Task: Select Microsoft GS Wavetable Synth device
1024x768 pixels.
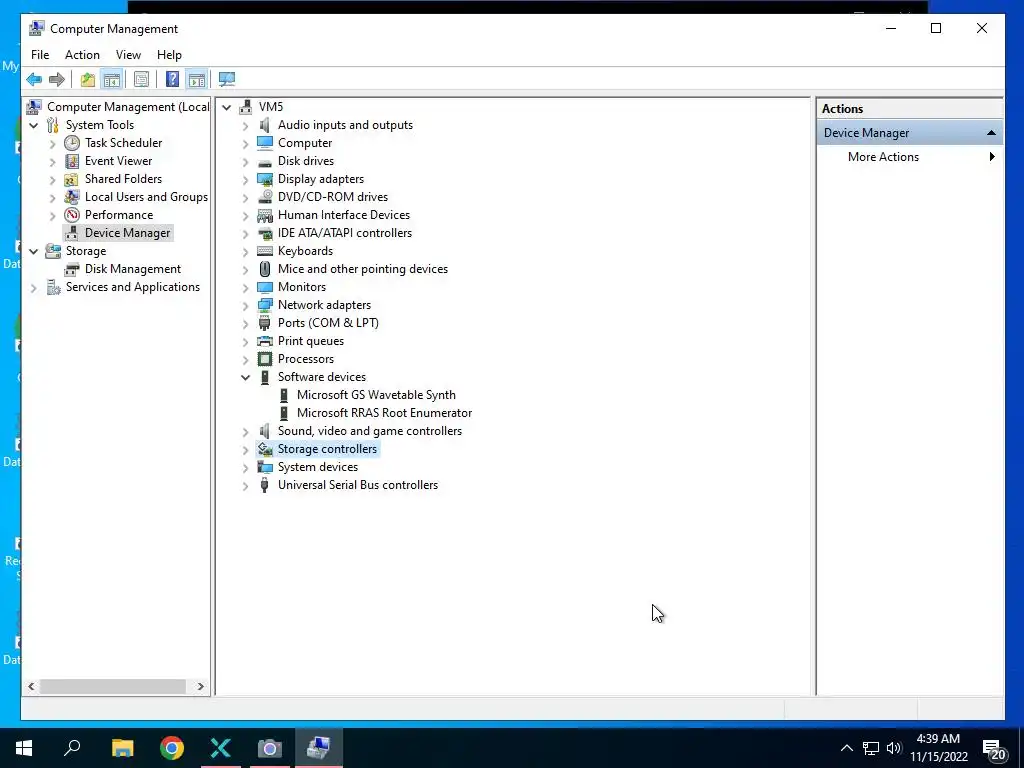Action: click(376, 395)
